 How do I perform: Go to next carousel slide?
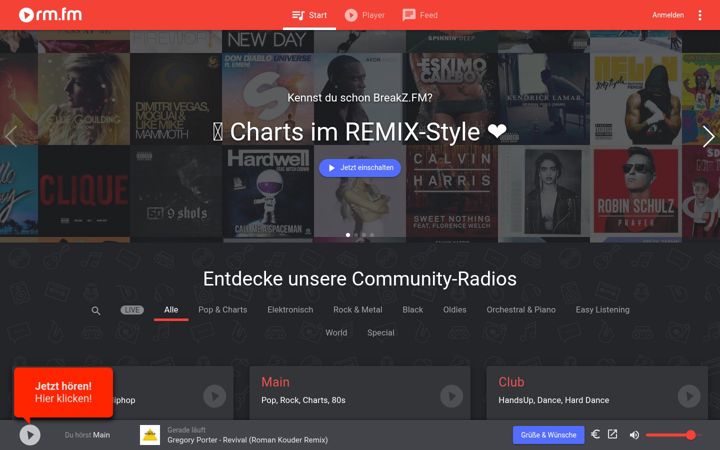click(709, 136)
